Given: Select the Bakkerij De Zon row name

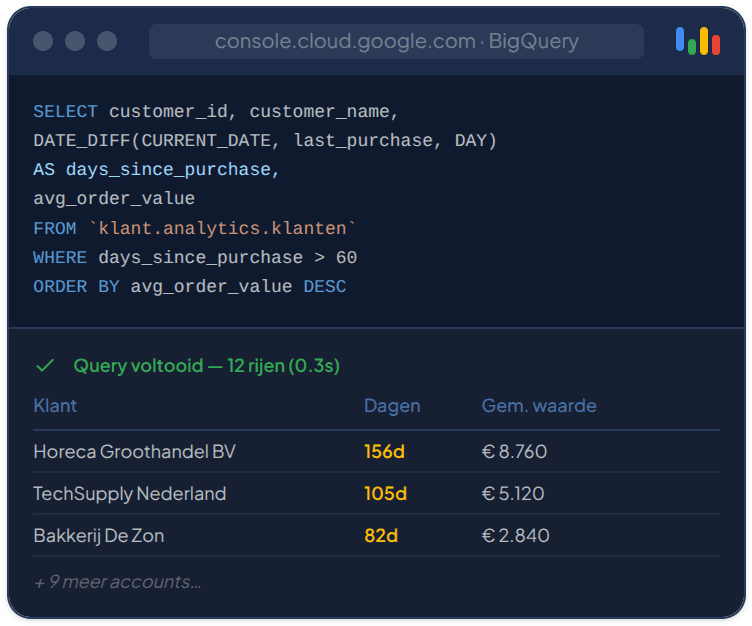Looking at the screenshot, I should (99, 535).
